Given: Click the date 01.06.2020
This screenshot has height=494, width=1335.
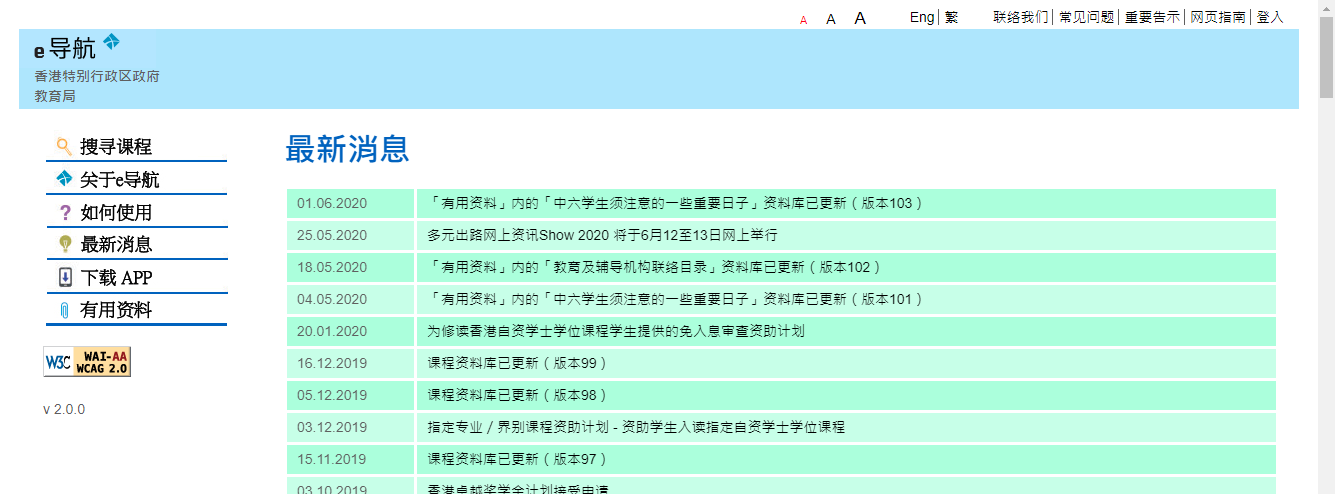Looking at the screenshot, I should coord(332,203).
